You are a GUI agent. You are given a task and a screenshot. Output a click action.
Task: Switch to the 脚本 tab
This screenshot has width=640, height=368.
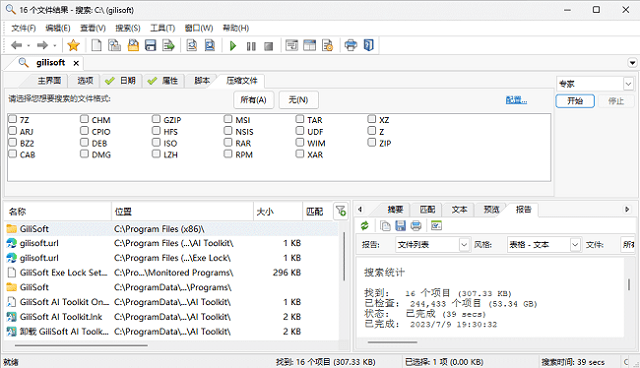click(202, 81)
